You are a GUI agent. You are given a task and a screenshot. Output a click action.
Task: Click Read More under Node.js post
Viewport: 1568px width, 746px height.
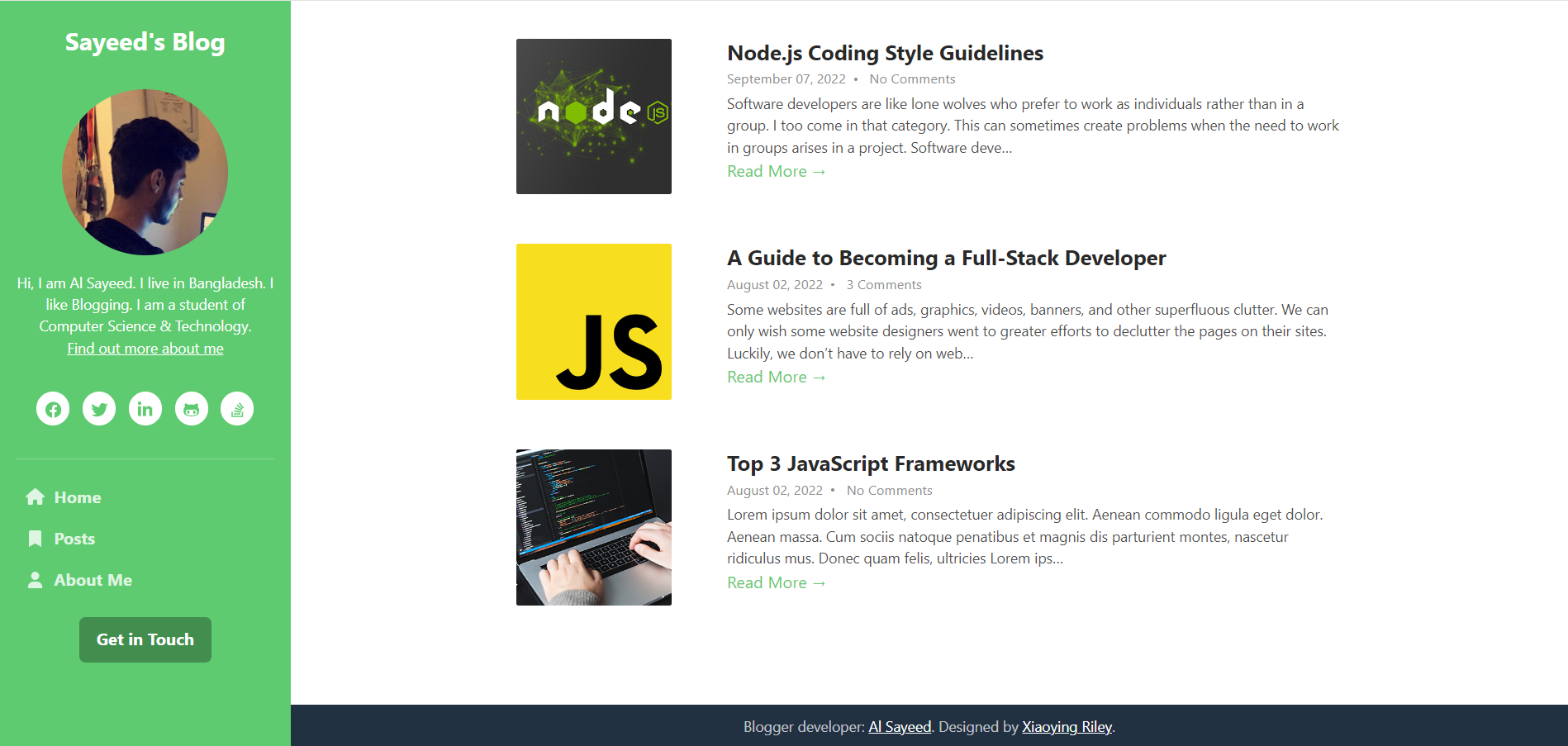click(776, 171)
